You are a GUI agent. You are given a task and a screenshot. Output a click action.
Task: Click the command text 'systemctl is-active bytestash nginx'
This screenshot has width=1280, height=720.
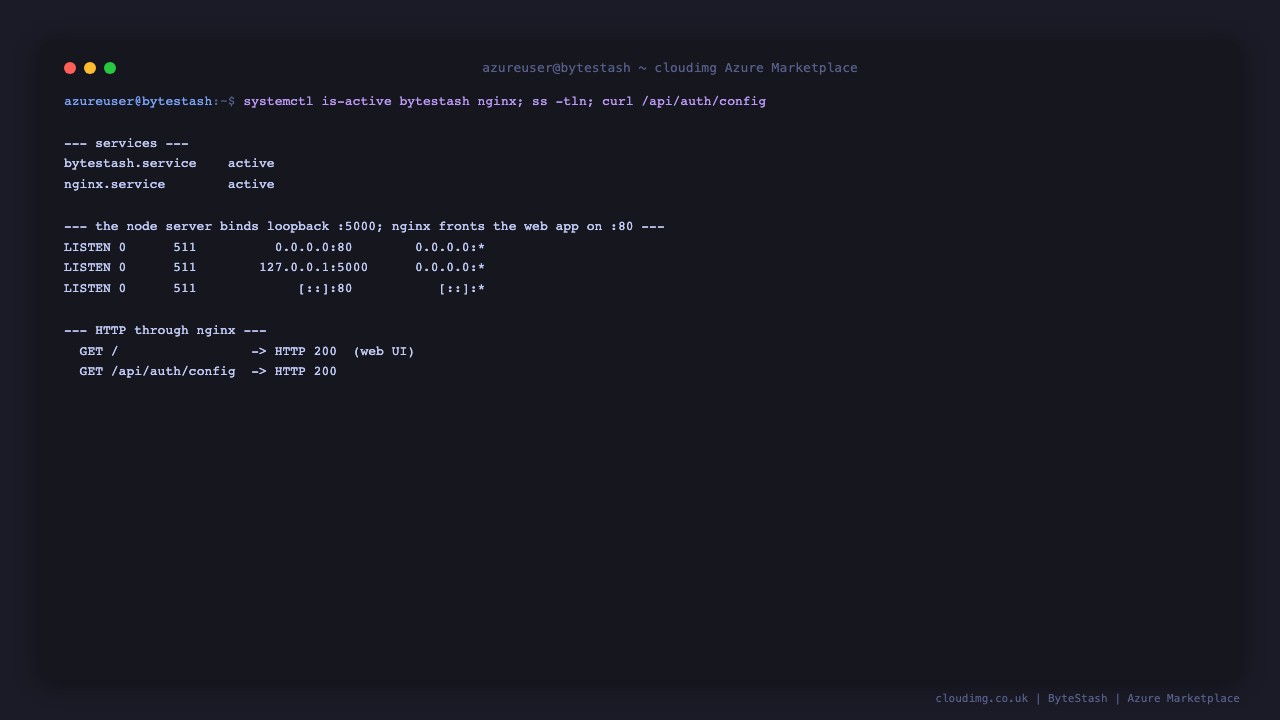[x=379, y=101]
